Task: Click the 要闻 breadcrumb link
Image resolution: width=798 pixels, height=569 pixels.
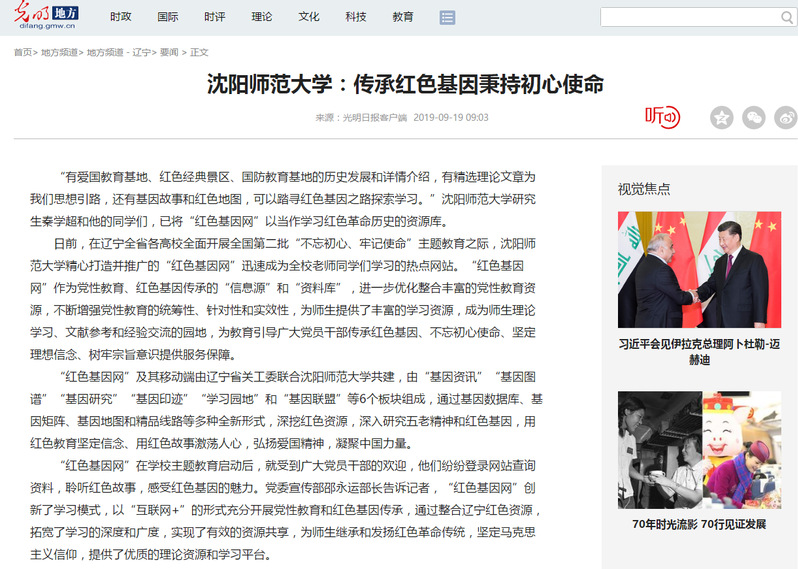Action: 169,52
